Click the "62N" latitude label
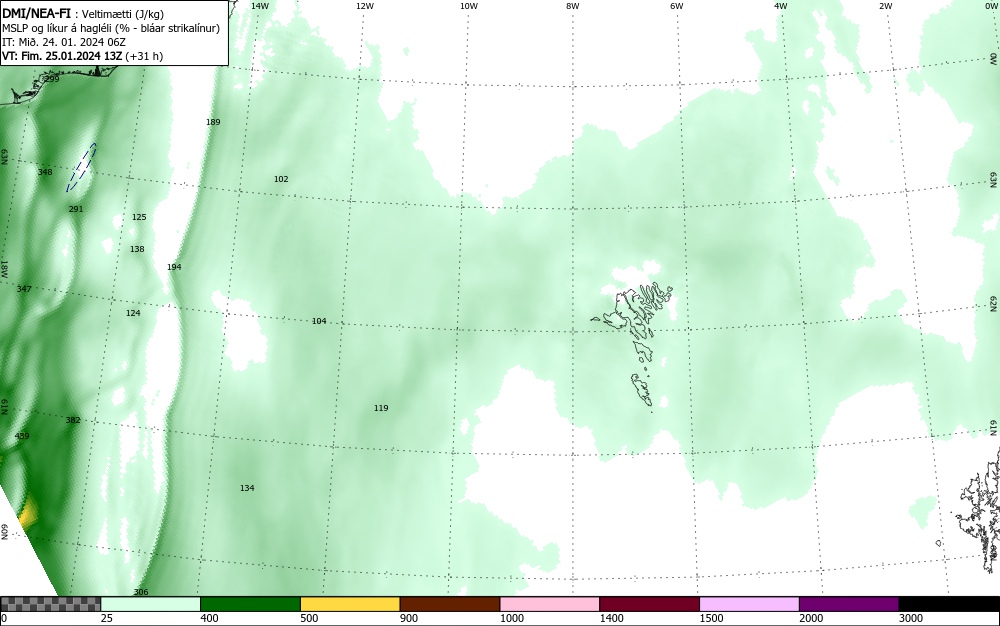 (994, 303)
